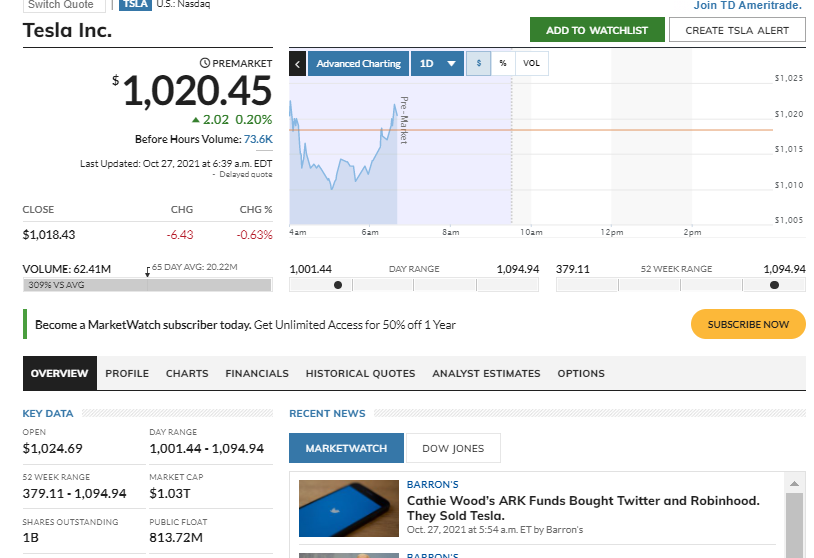Switch to the Charts tab
This screenshot has height=558, width=814.
pos(187,374)
